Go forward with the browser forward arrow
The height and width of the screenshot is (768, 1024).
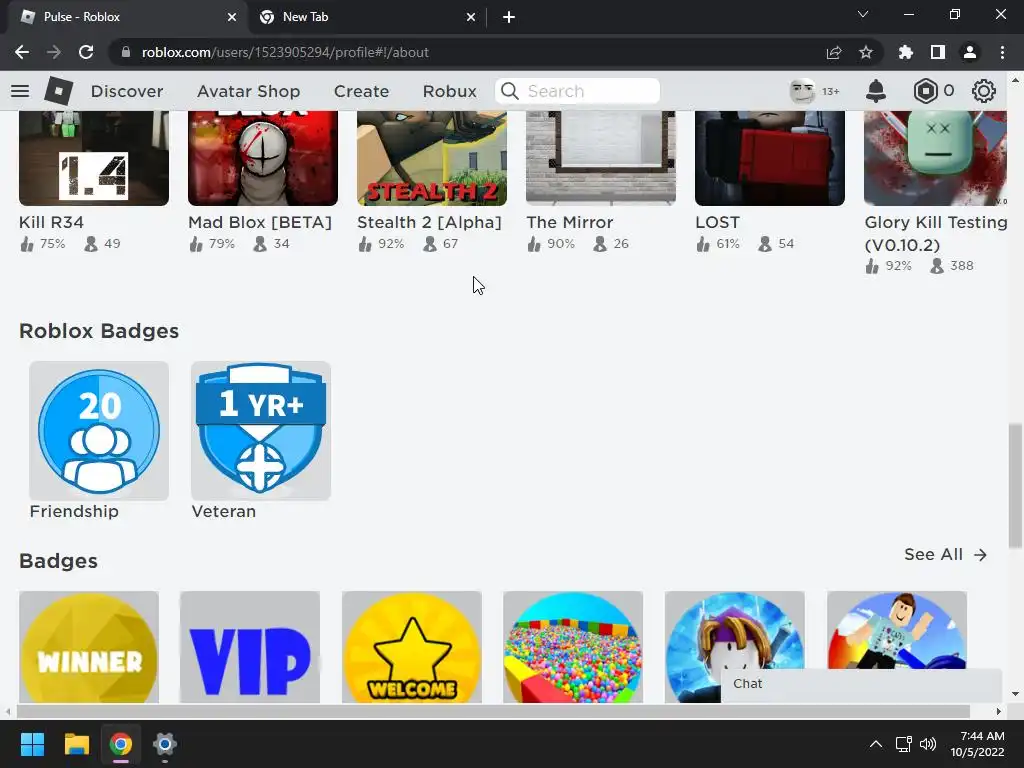[54, 52]
